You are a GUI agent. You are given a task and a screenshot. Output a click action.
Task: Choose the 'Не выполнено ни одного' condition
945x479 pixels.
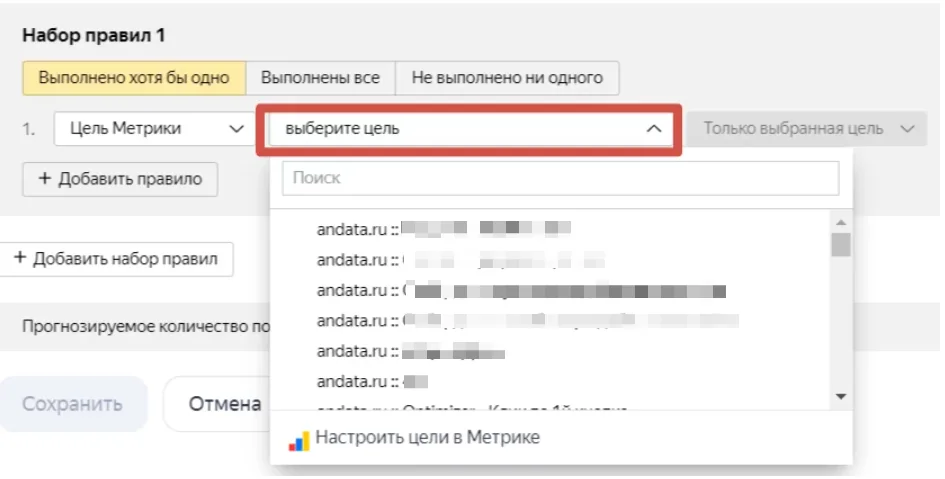pyautogui.click(x=507, y=78)
